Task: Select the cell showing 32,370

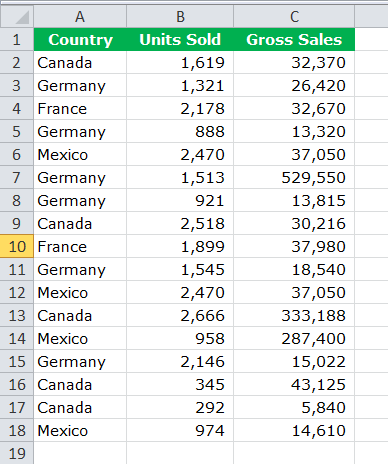Action: [x=294, y=62]
